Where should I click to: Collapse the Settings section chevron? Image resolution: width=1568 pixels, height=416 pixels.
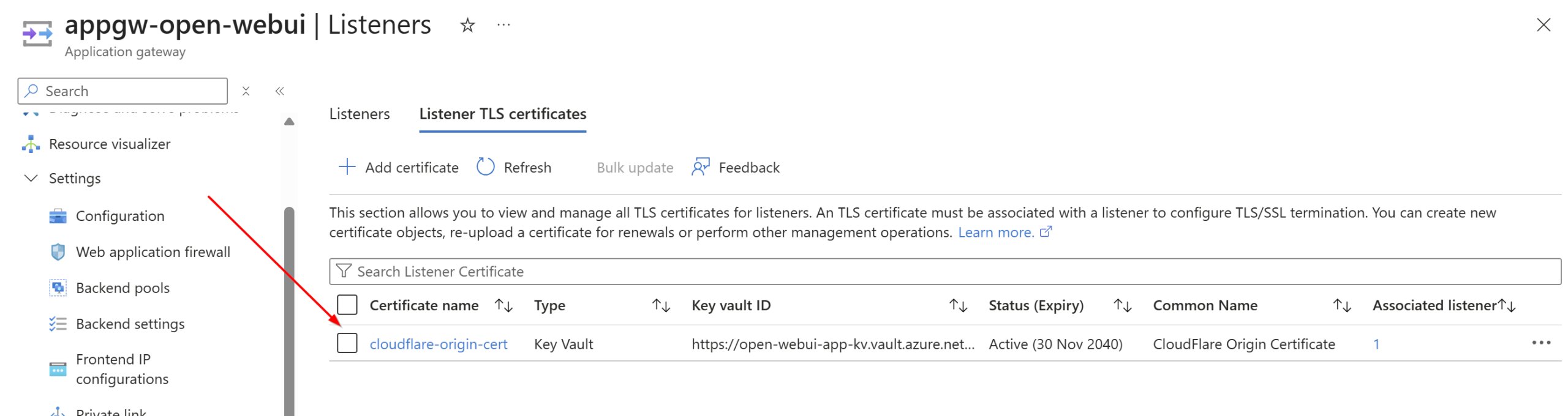pos(30,178)
